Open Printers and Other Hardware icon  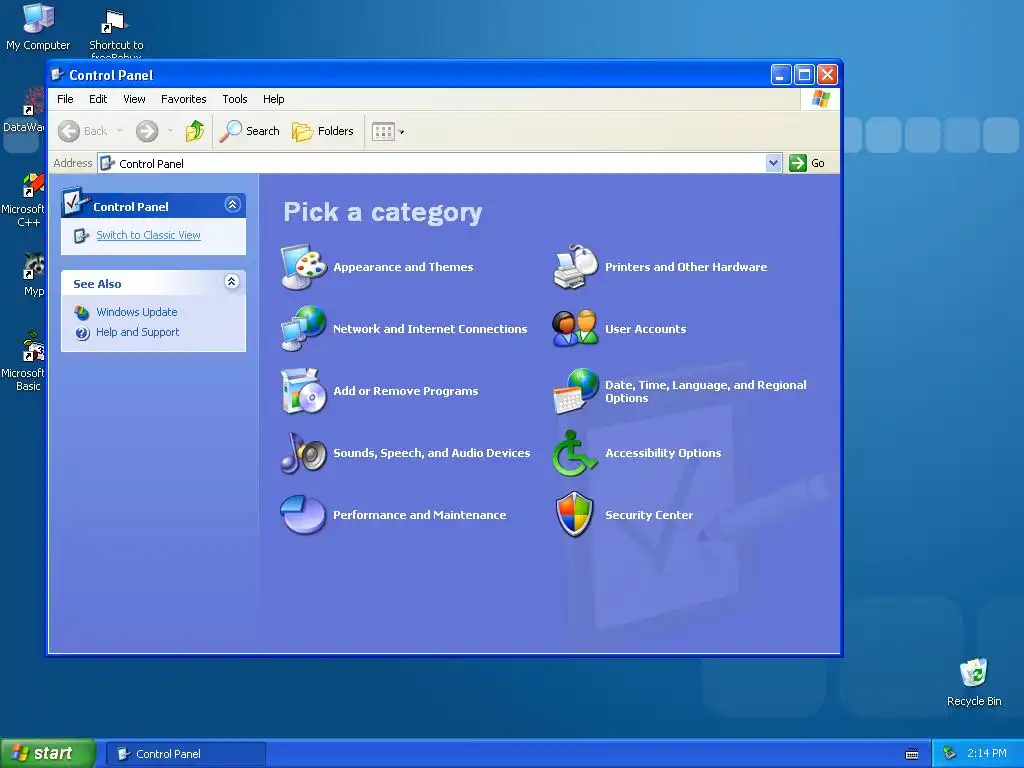coord(575,266)
